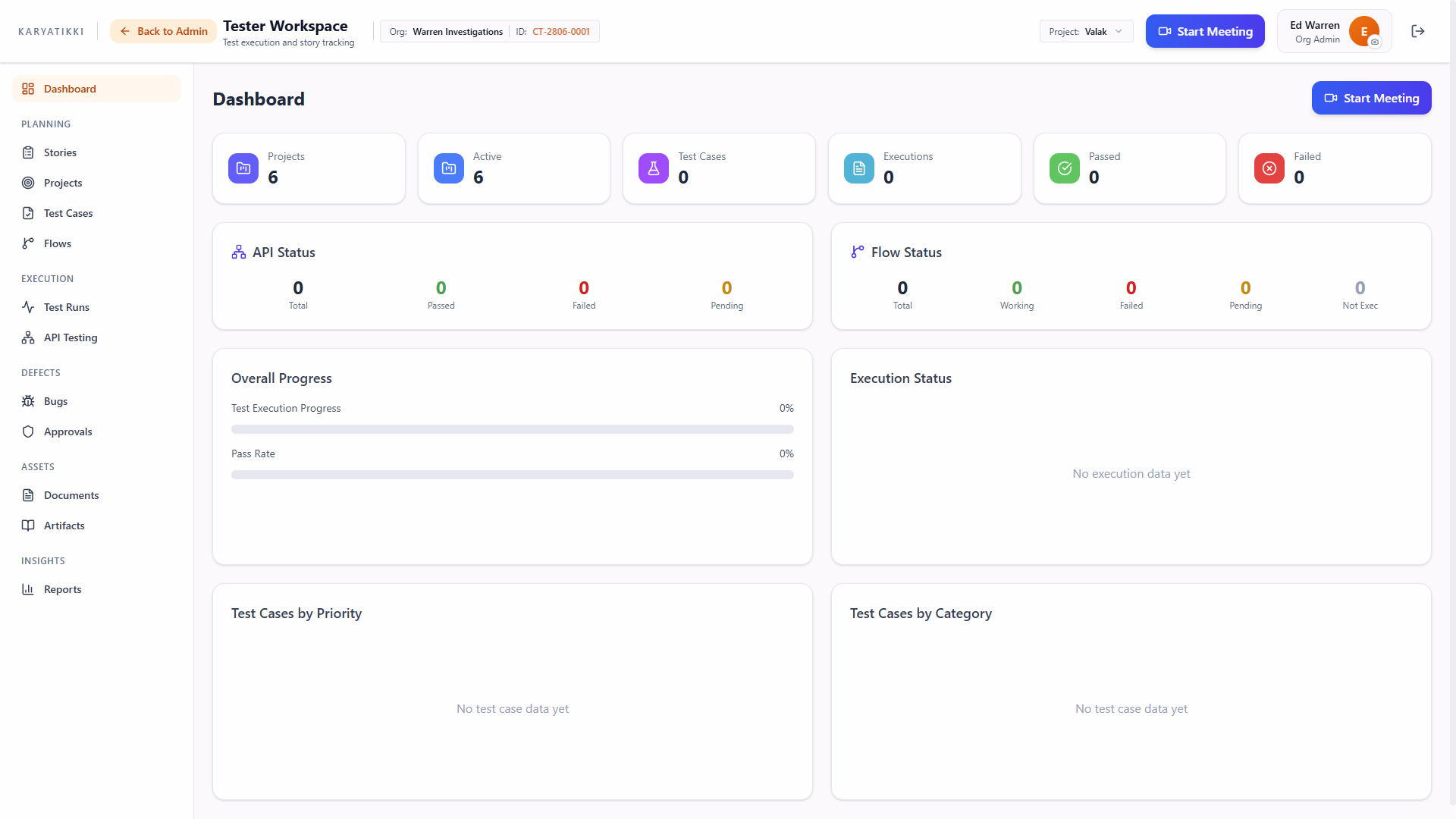1456x819 pixels.
Task: Click the 'No execution data yet' text
Action: tap(1131, 474)
